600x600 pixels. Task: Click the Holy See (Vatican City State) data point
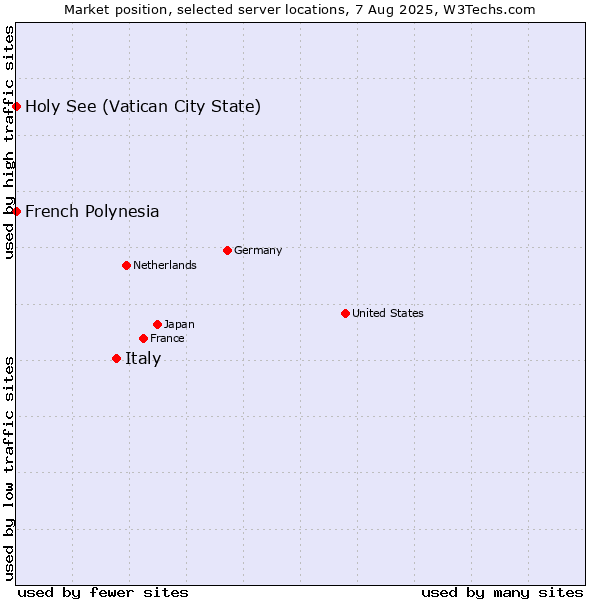16,106
